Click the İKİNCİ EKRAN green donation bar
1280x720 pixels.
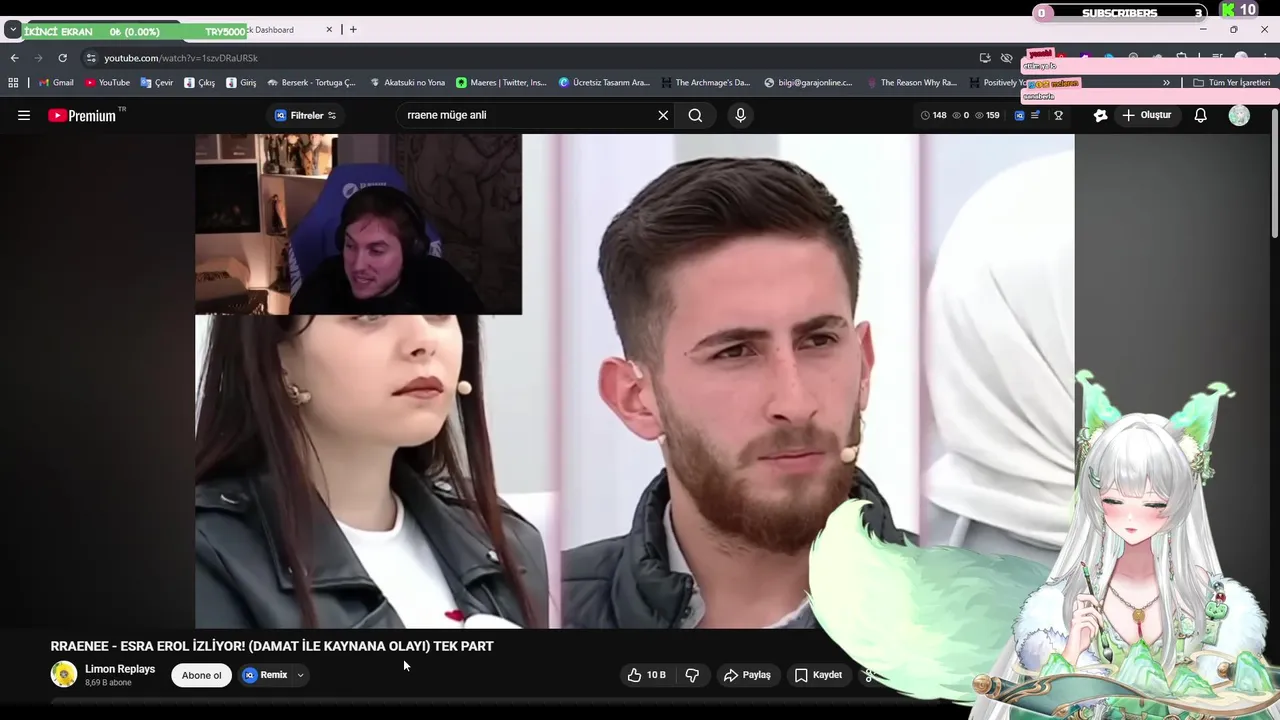point(135,31)
